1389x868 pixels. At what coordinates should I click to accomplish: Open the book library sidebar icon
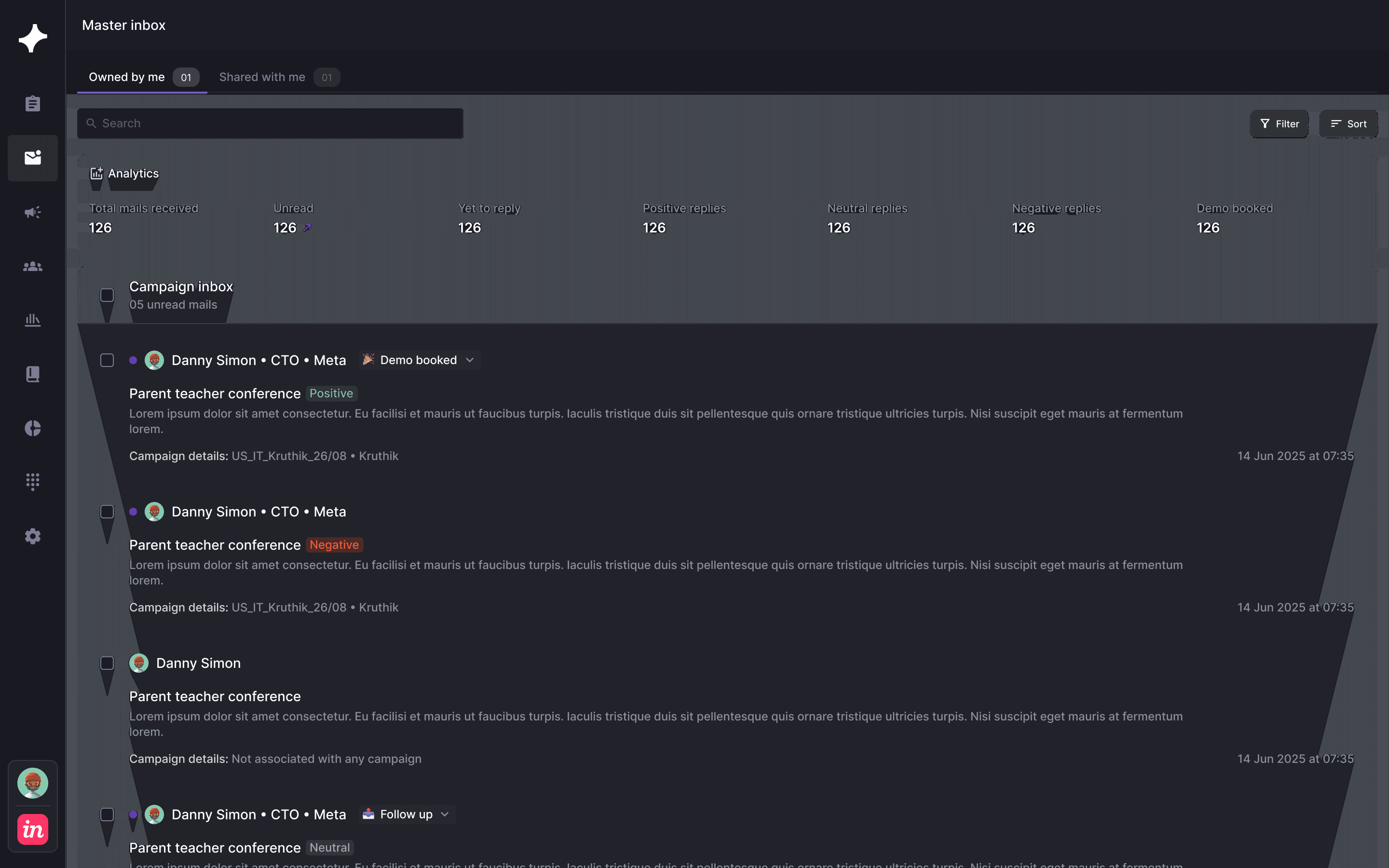pyautogui.click(x=33, y=374)
